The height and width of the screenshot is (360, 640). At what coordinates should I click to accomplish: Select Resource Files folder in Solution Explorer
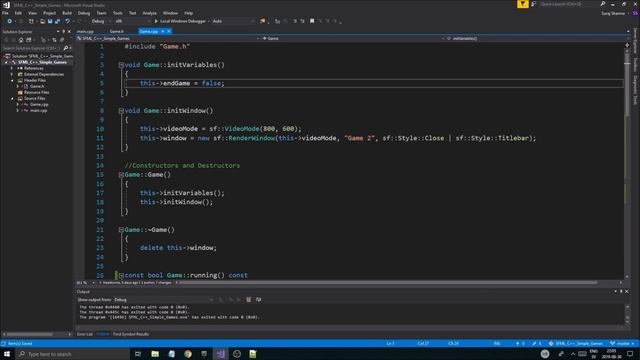tap(36, 92)
